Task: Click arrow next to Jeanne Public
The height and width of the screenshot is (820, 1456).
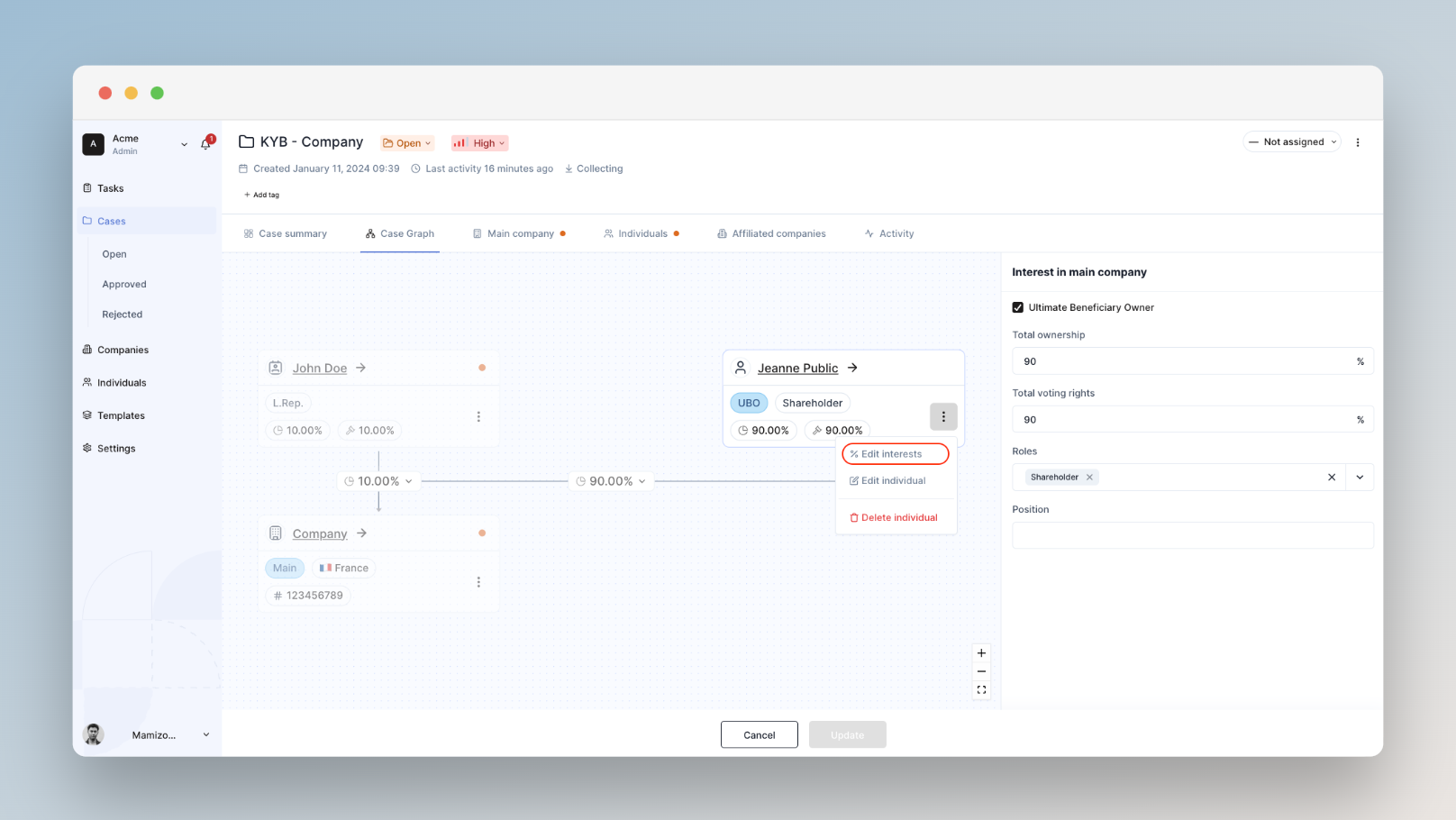Action: click(x=852, y=368)
